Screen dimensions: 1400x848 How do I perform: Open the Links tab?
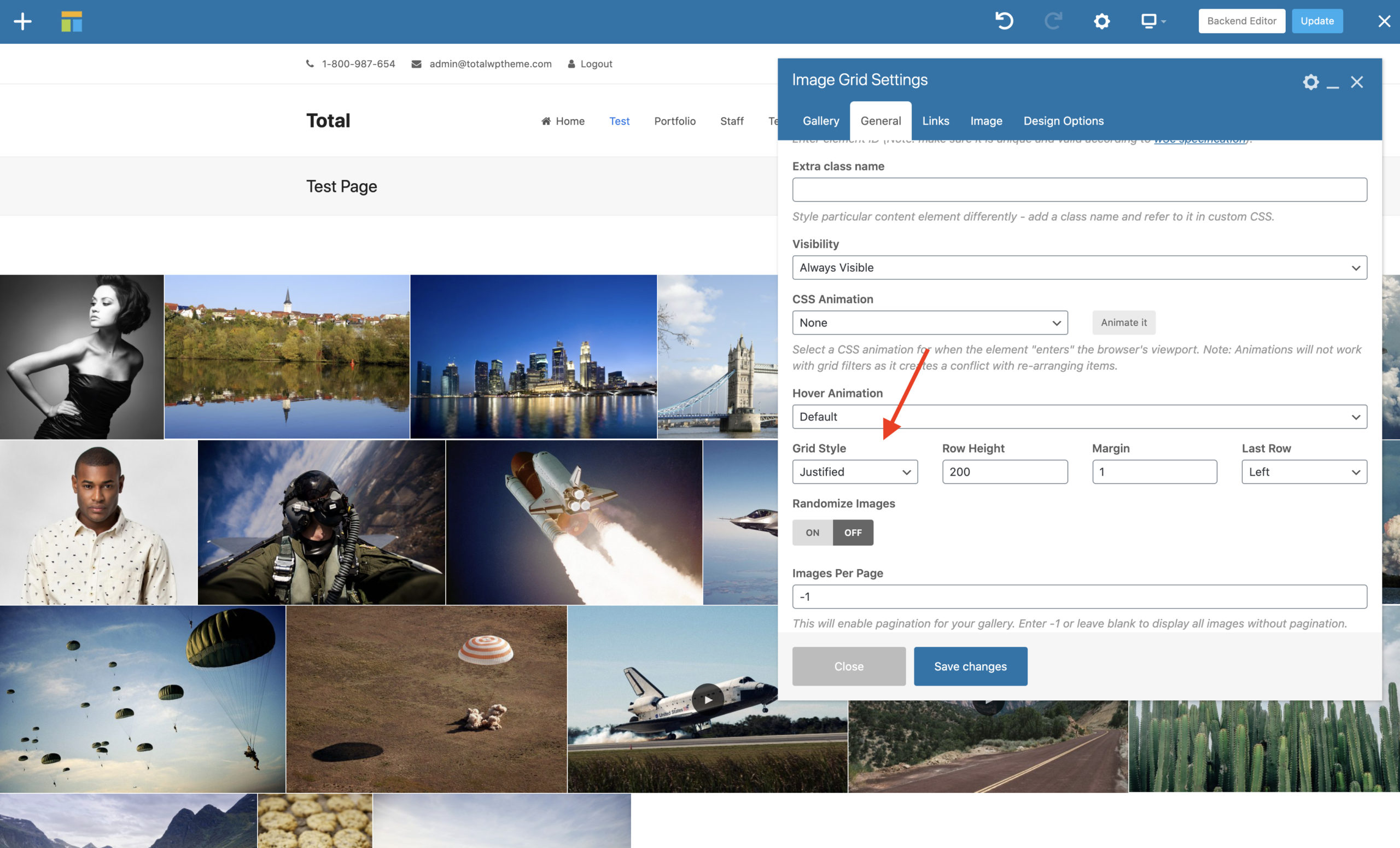(935, 121)
